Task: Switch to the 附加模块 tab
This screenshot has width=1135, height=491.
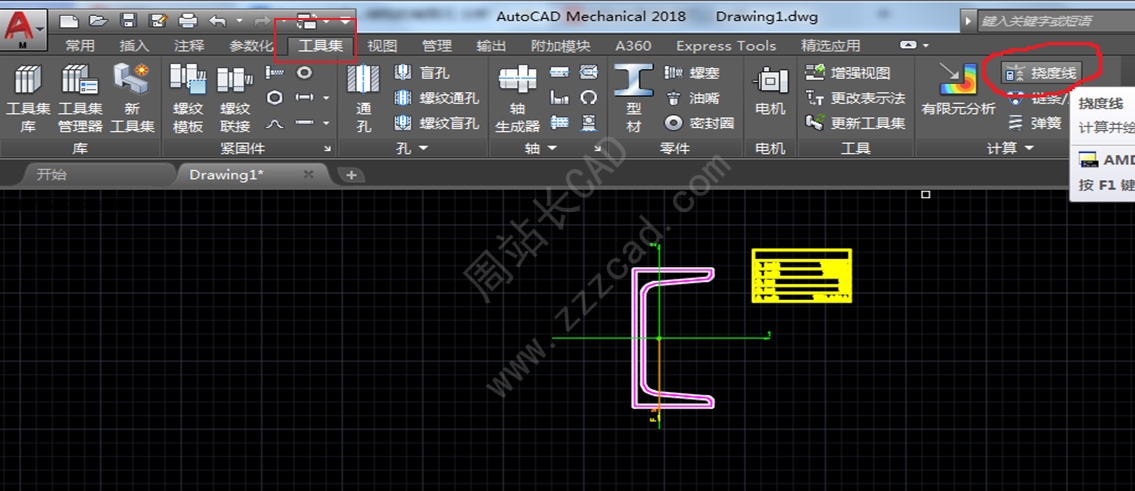Action: coord(560,46)
